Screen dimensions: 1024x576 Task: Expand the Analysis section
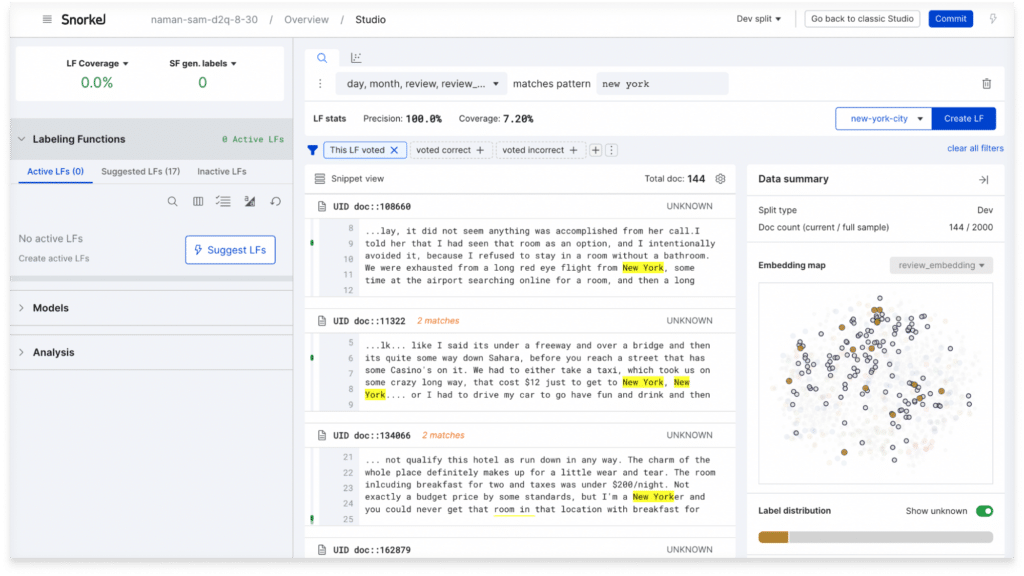point(22,353)
